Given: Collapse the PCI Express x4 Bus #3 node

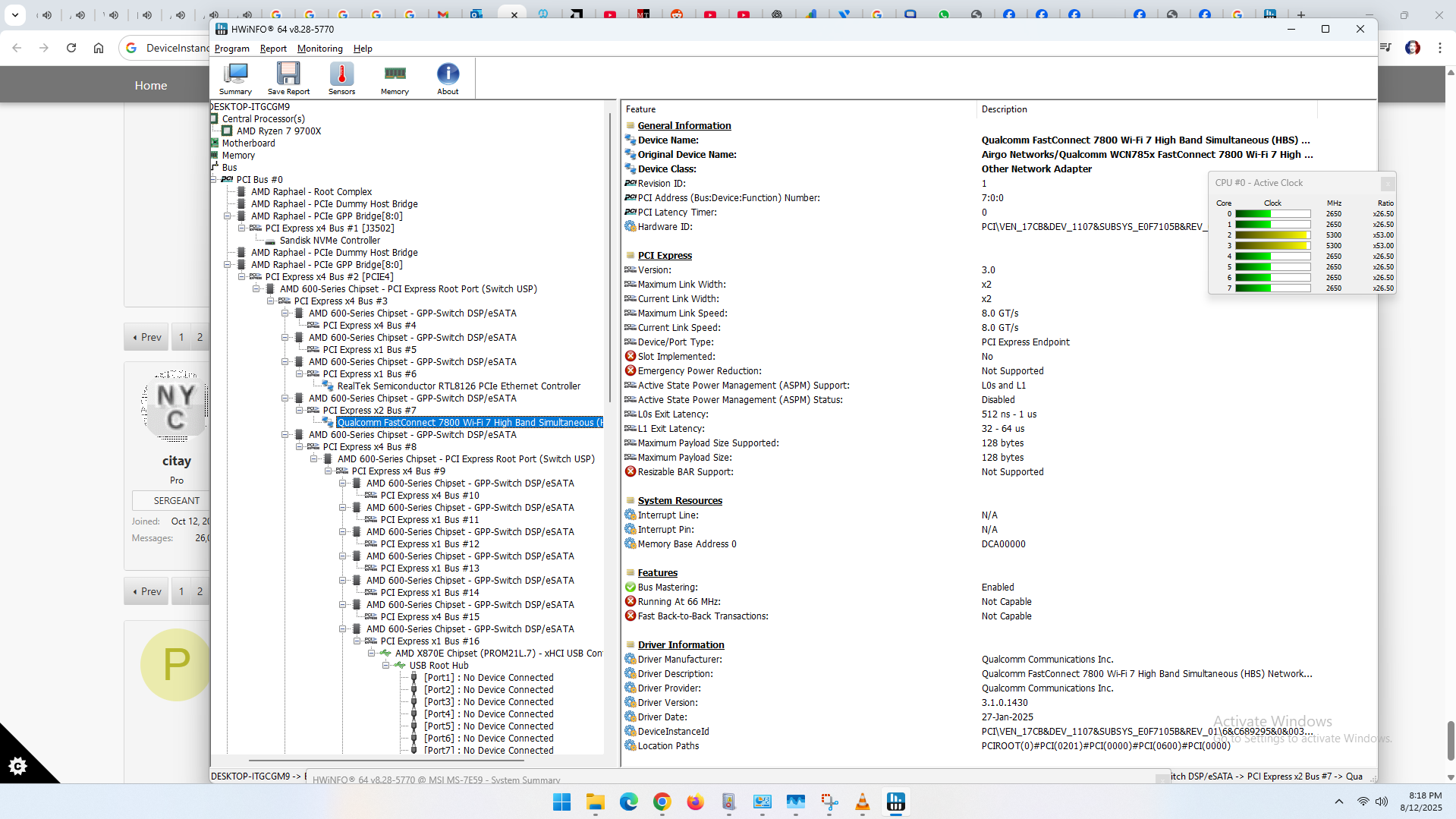Looking at the screenshot, I should pos(271,301).
